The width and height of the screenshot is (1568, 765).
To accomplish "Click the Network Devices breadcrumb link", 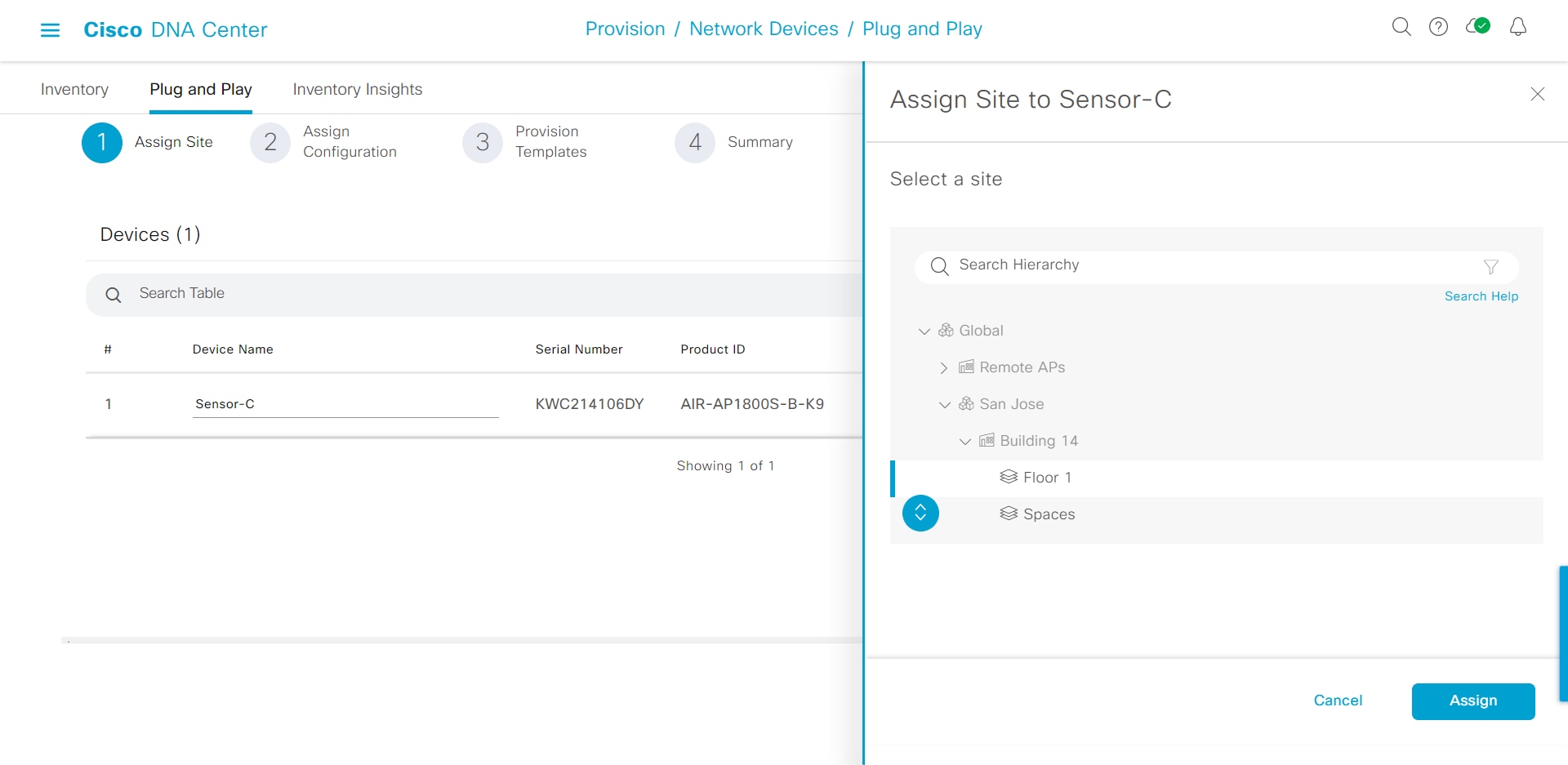I will click(x=764, y=29).
